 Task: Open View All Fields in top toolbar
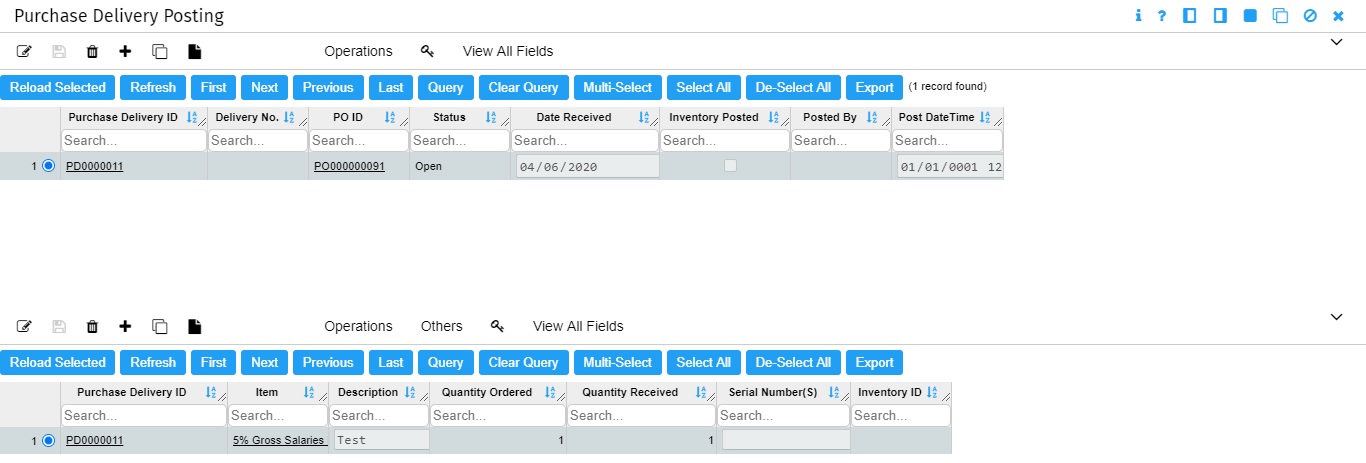(x=508, y=51)
